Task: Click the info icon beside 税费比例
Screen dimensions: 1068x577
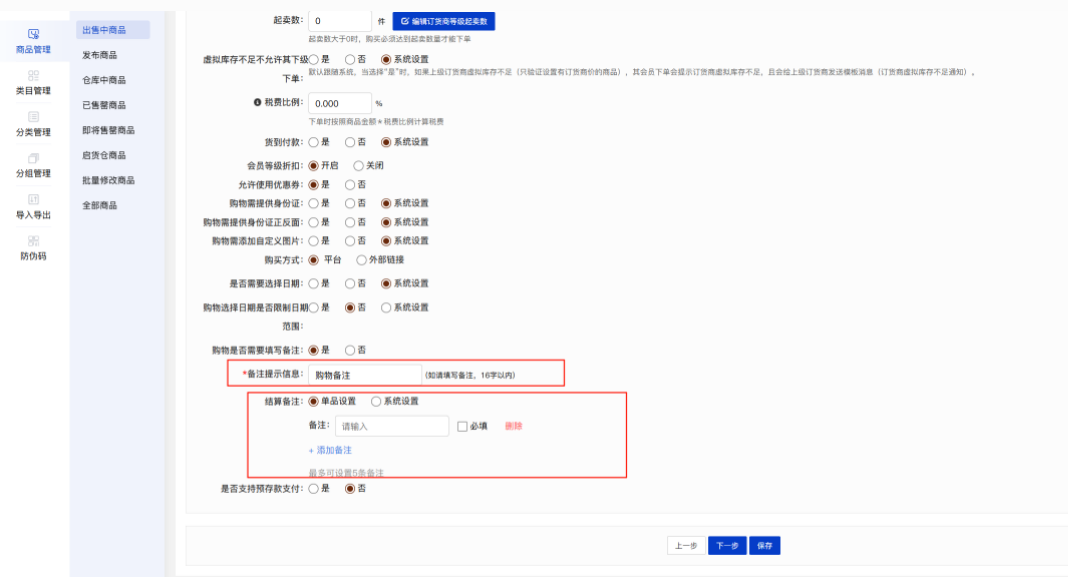Action: click(257, 103)
